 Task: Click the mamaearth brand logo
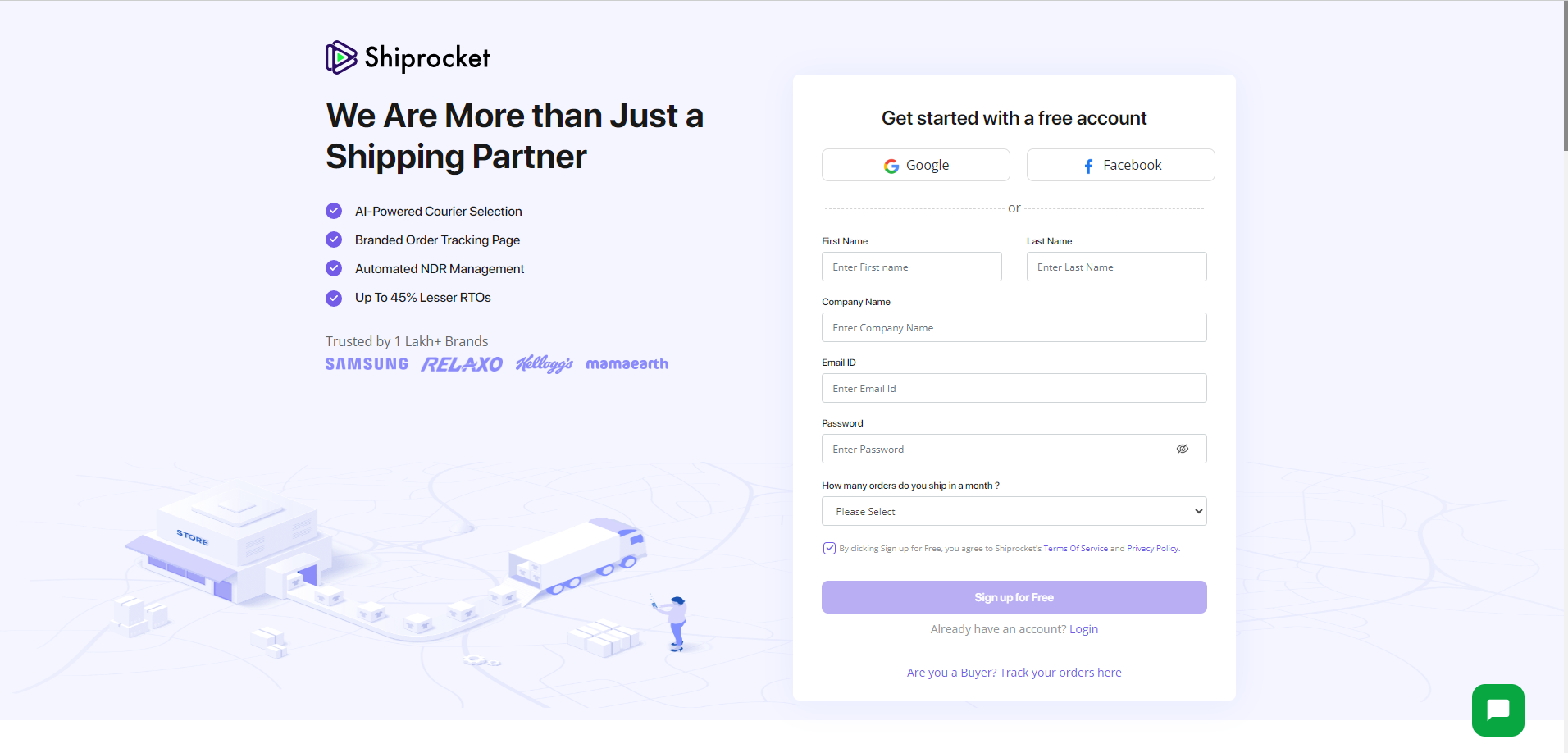pyautogui.click(x=627, y=363)
